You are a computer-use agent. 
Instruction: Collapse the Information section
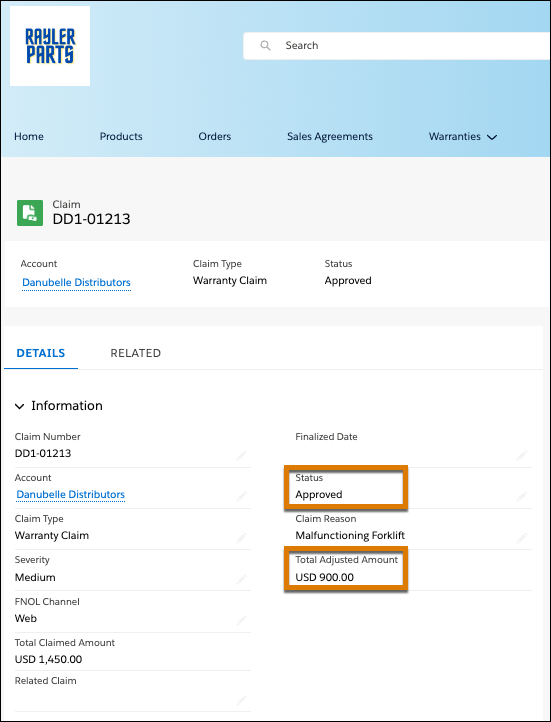(19, 406)
